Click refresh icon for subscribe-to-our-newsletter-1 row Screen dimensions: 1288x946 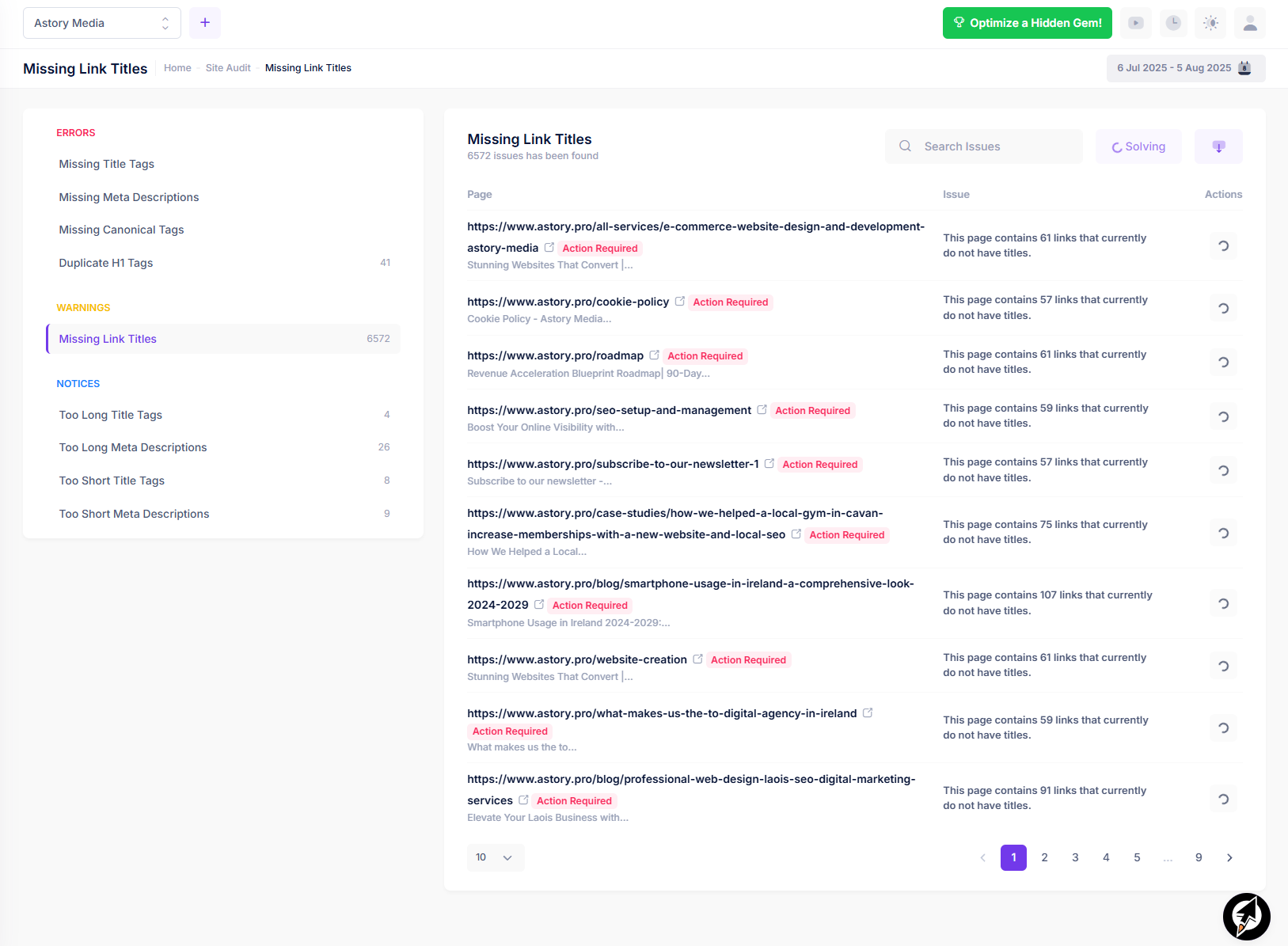coord(1223,470)
